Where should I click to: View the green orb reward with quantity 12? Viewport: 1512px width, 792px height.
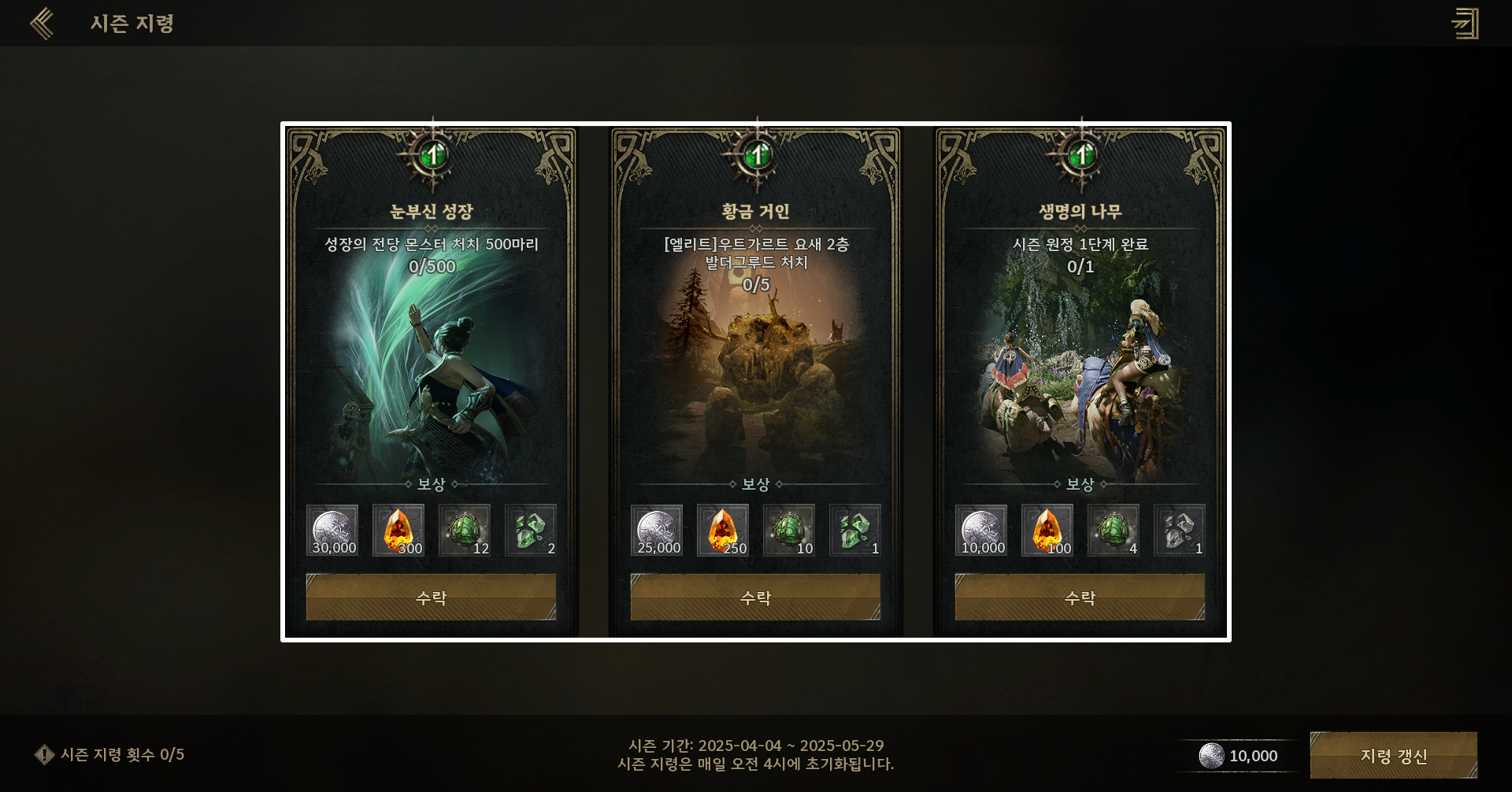[465, 531]
